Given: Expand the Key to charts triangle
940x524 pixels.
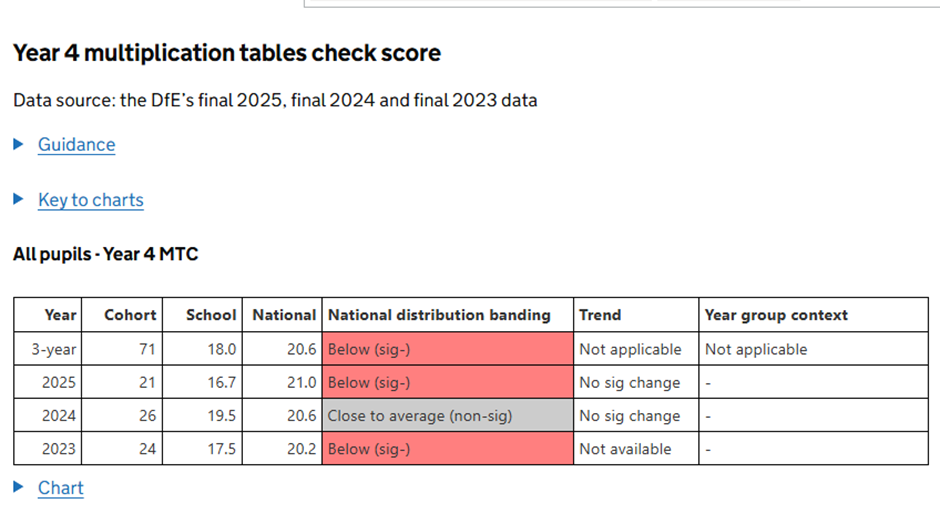Looking at the screenshot, I should pyautogui.click(x=18, y=199).
